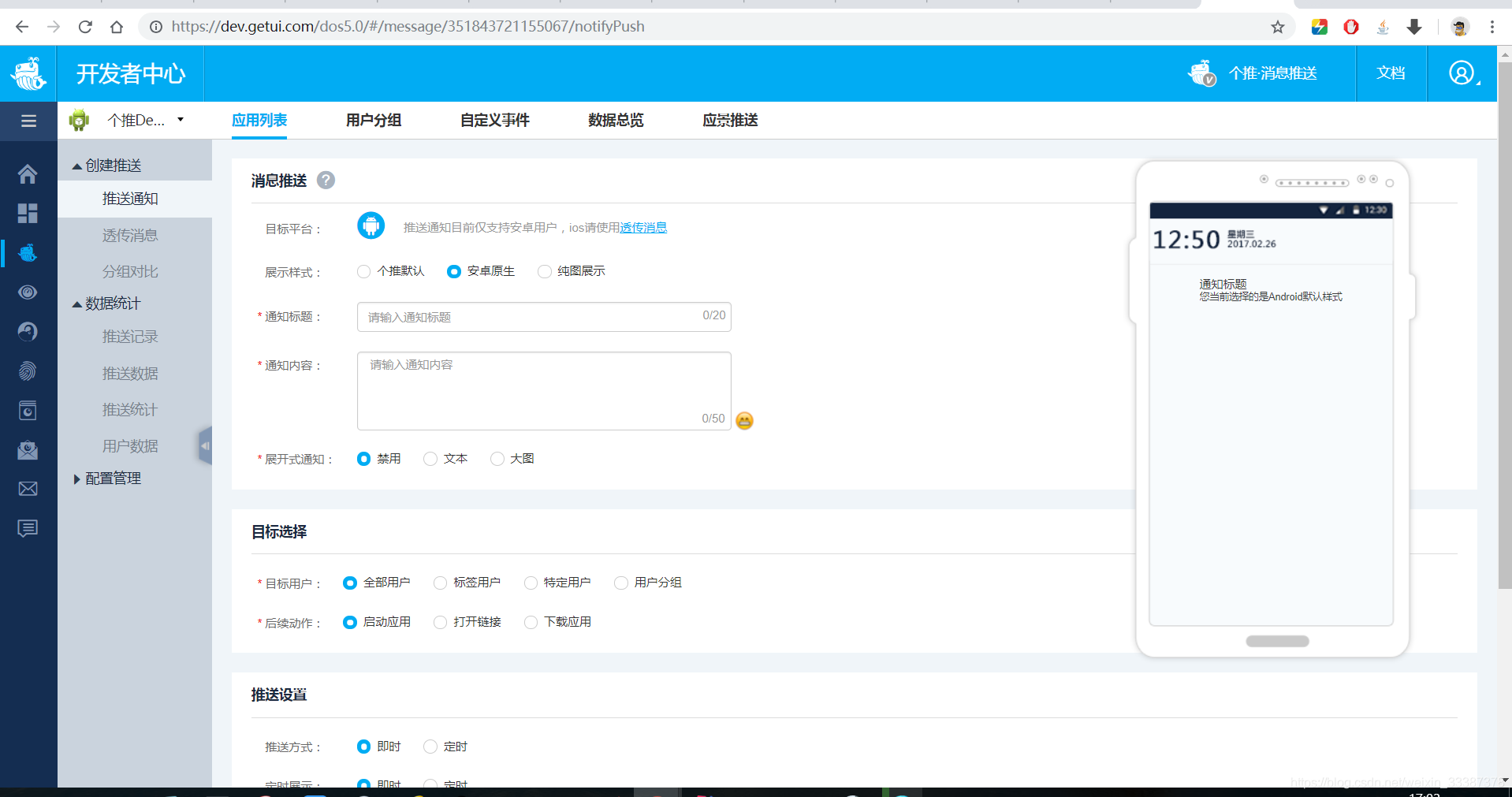Open the mail envelope icon in sidebar

point(28,489)
